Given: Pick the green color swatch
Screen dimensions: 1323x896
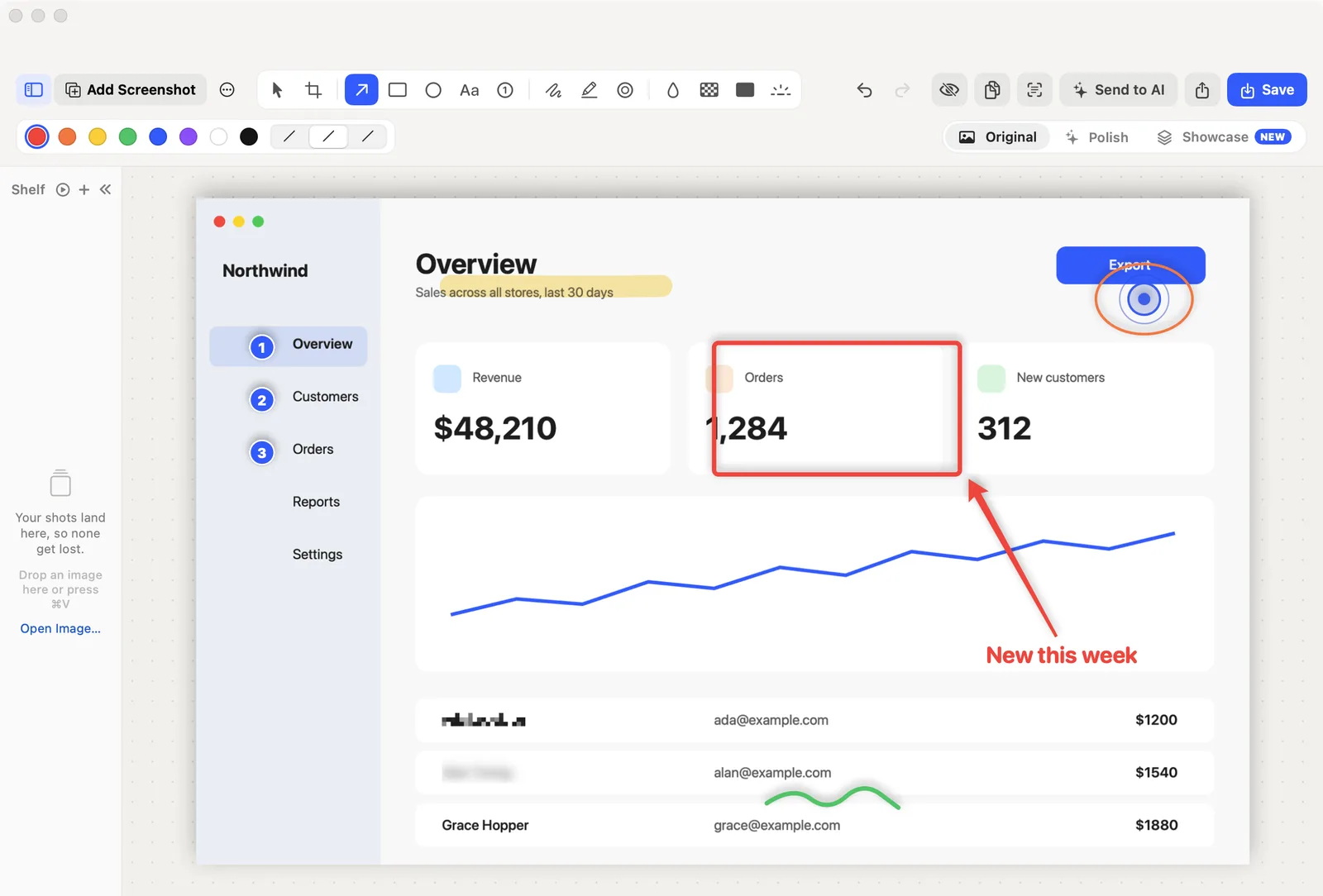Looking at the screenshot, I should coord(128,136).
